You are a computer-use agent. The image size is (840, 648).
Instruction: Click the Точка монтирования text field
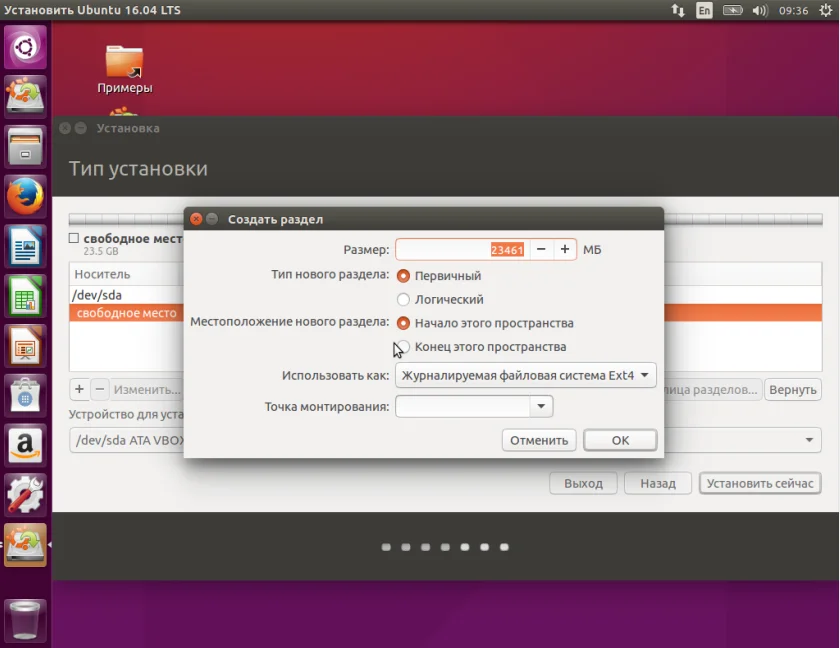463,406
